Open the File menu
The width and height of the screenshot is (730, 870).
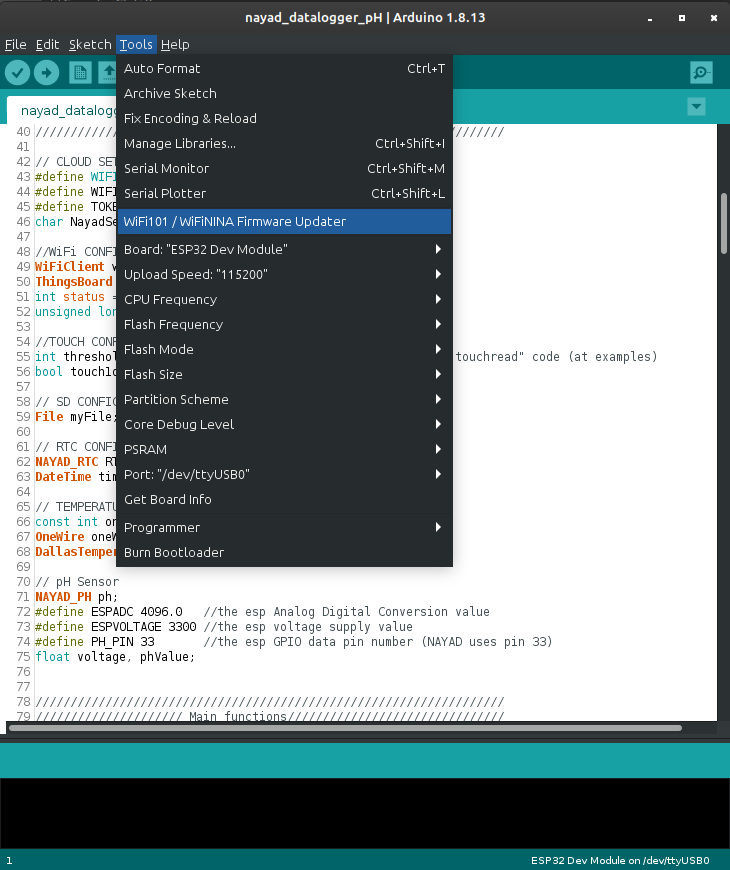pyautogui.click(x=16, y=44)
